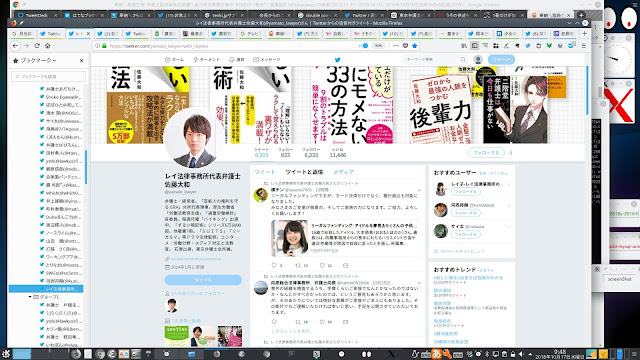Click the bookmark search input field
Viewport: 640px width, 360px height.
pyautogui.click(x=49, y=76)
